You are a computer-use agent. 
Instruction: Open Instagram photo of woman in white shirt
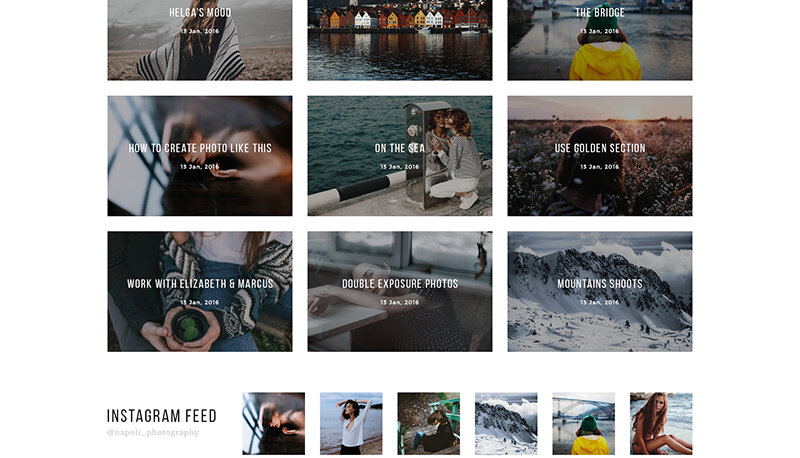[x=351, y=423]
